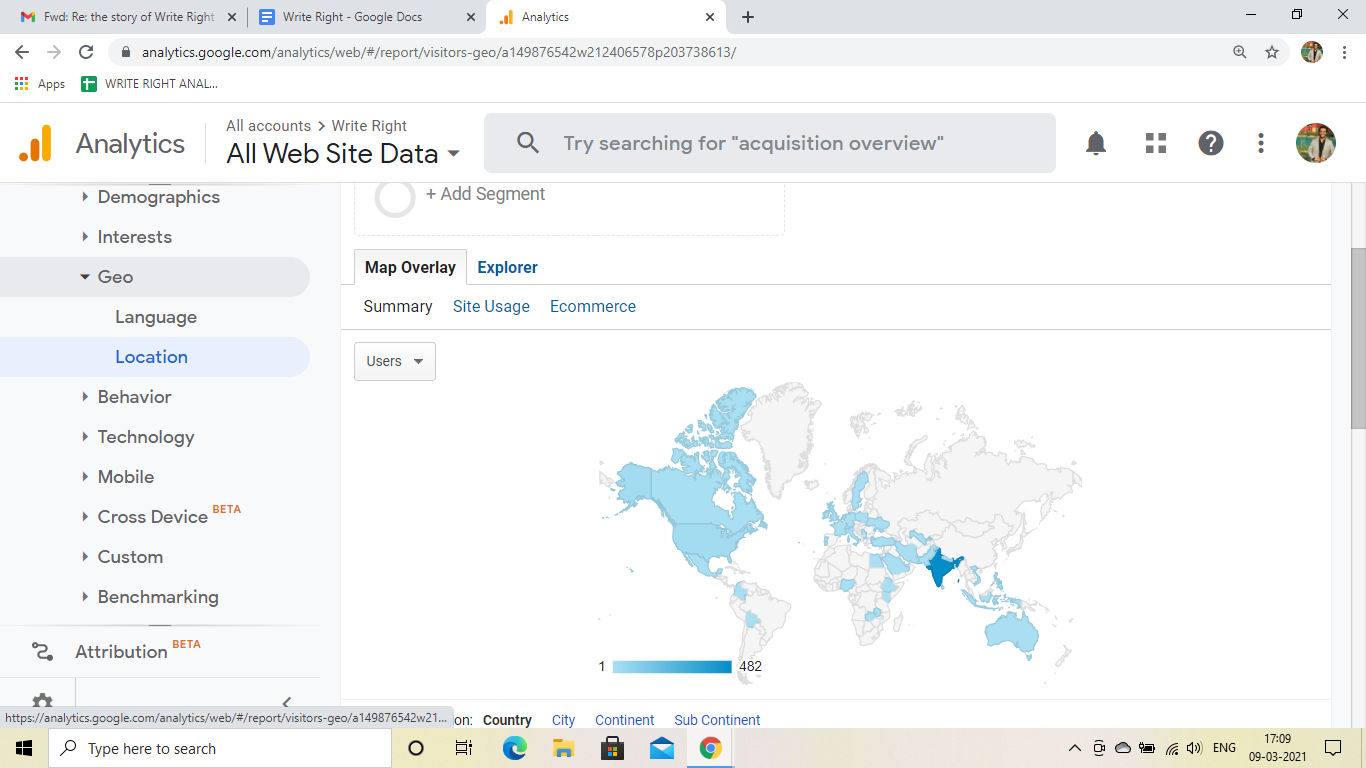Select the City primary dimension
1366x768 pixels.
[x=563, y=720]
